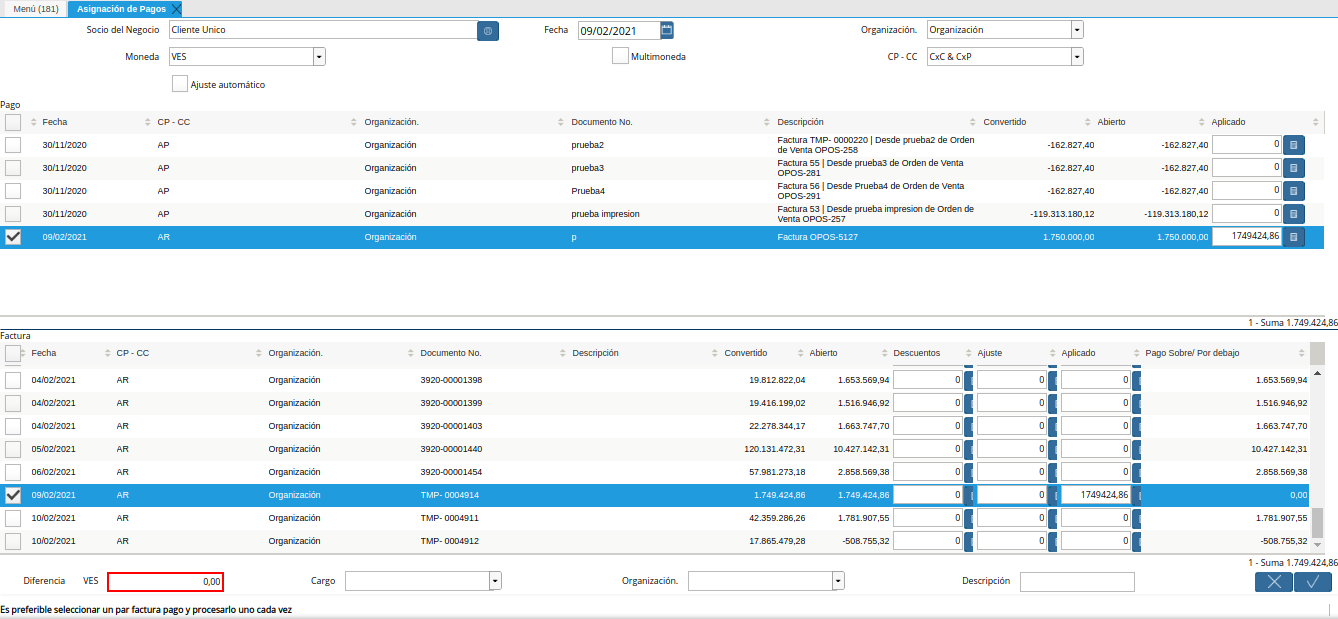The image size is (1338, 619).
Task: Click the process checkmark button
Action: [x=1313, y=582]
